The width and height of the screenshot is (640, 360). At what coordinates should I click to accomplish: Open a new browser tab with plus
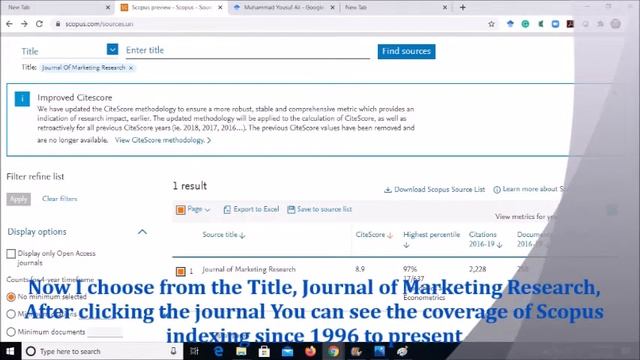(462, 7)
